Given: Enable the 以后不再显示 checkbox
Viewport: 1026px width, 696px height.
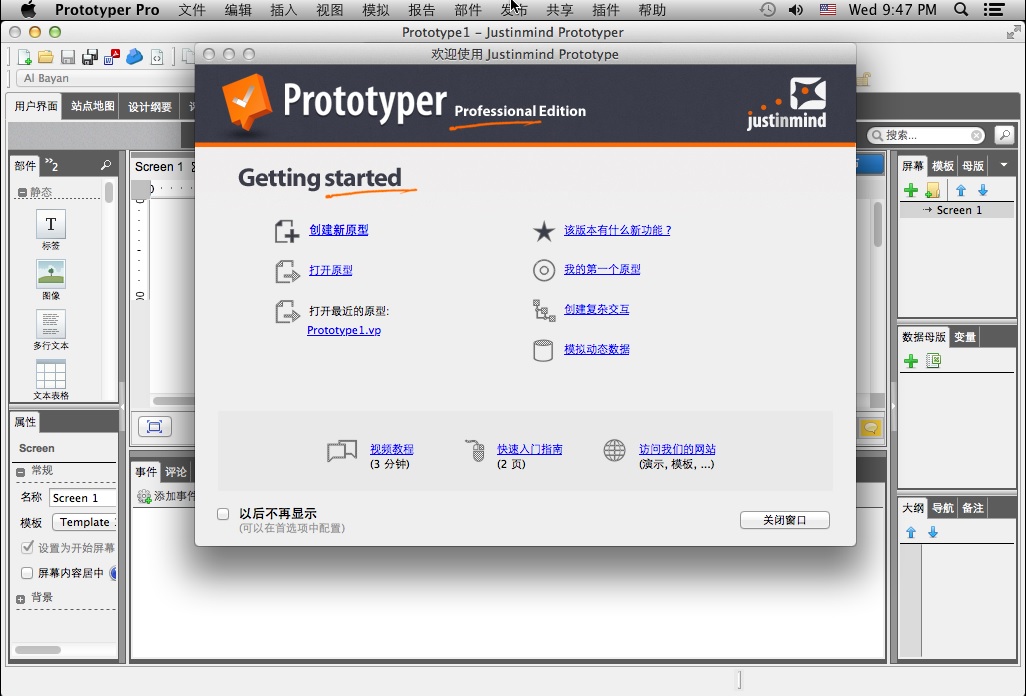Looking at the screenshot, I should 223,514.
